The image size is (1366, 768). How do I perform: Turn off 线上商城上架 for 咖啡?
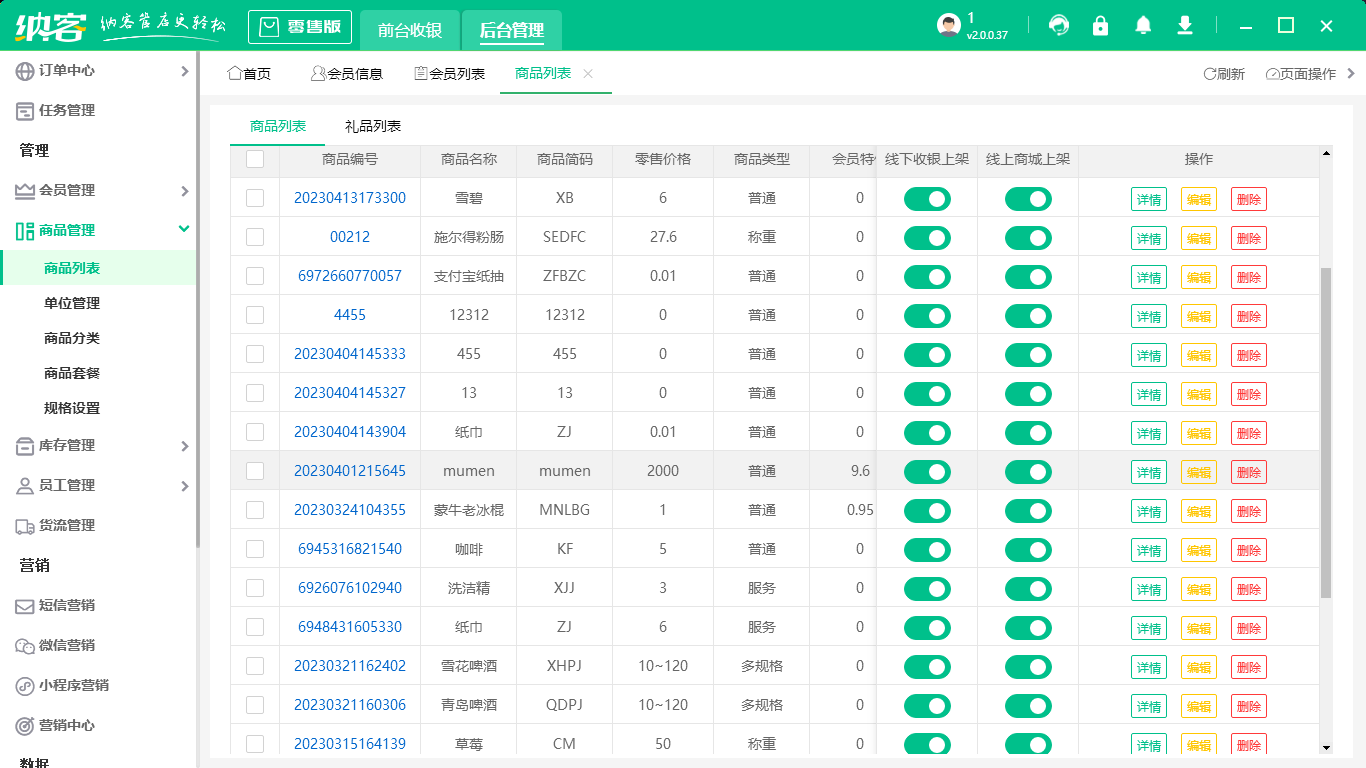1028,549
